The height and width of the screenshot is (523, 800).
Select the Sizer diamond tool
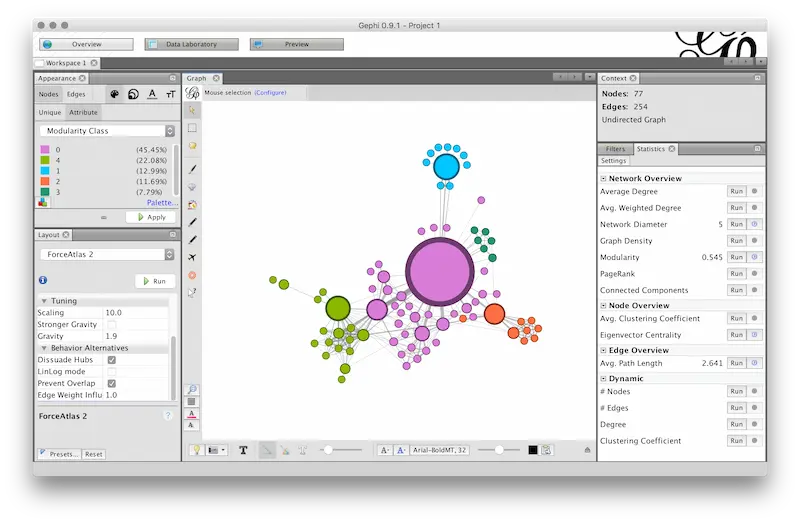[192, 187]
